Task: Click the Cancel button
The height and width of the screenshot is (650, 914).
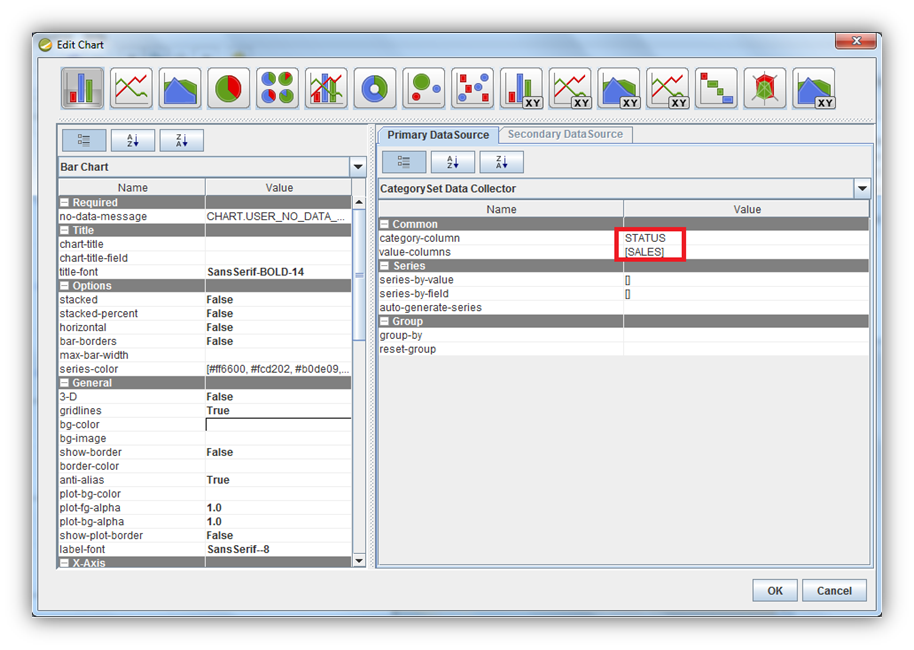Action: point(834,591)
